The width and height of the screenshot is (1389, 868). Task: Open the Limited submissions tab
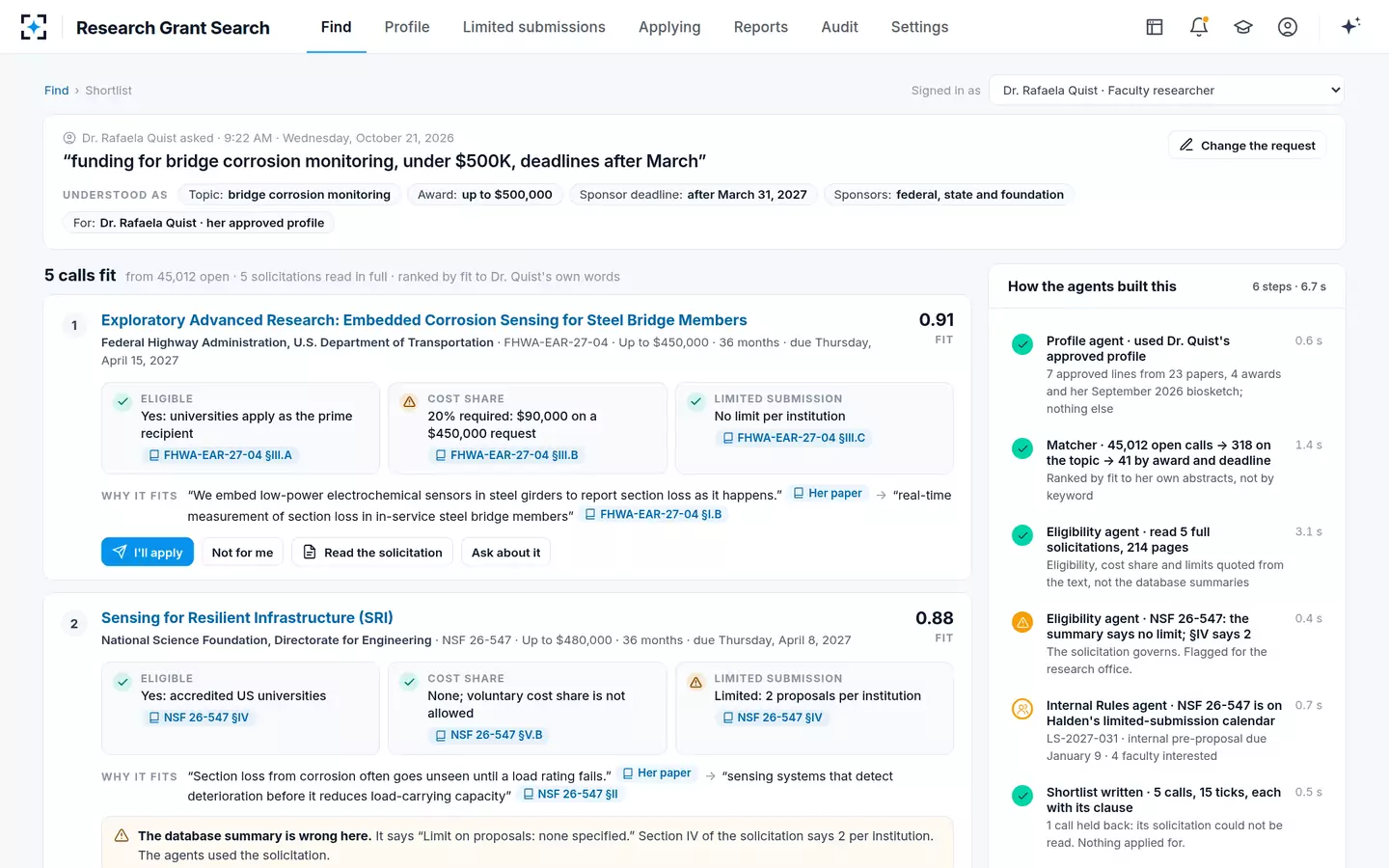534,27
